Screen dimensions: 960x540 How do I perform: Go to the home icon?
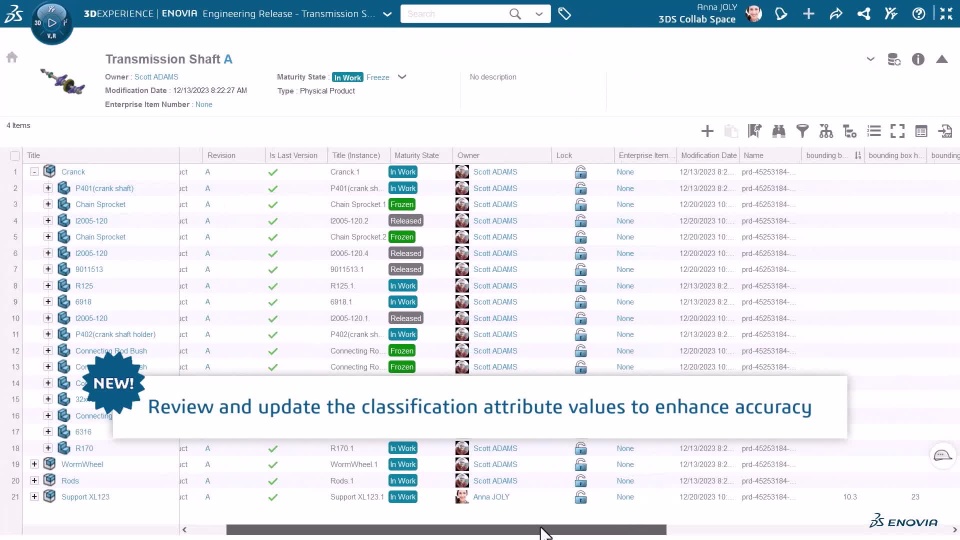click(12, 58)
